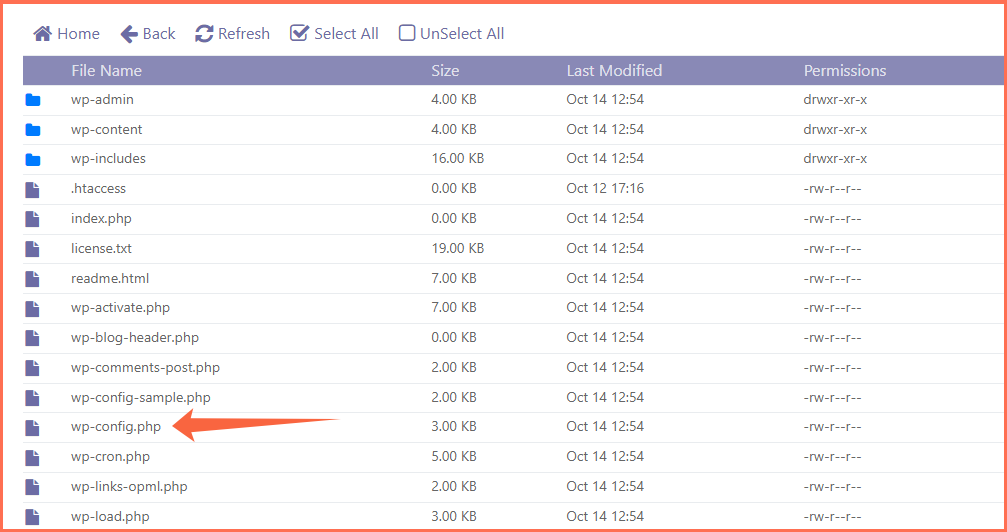The height and width of the screenshot is (532, 1007).
Task: Click the Refresh circular arrows icon
Action: tap(204, 33)
